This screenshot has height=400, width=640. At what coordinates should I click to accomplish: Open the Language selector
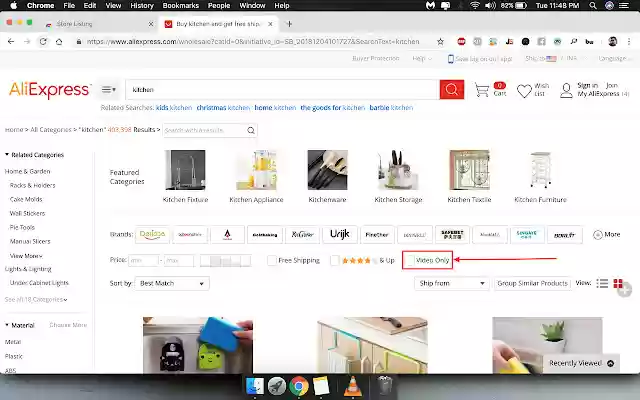tap(614, 59)
